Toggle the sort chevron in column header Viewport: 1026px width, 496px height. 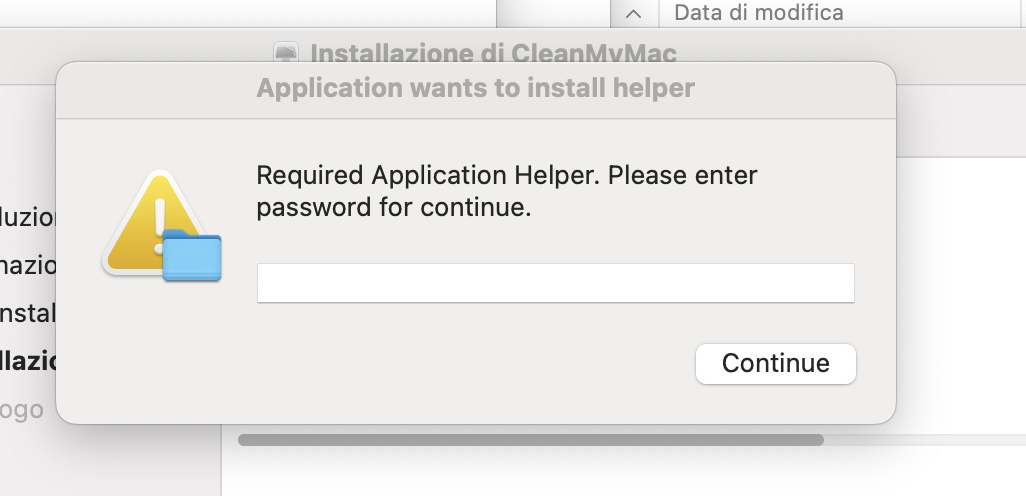[x=633, y=13]
